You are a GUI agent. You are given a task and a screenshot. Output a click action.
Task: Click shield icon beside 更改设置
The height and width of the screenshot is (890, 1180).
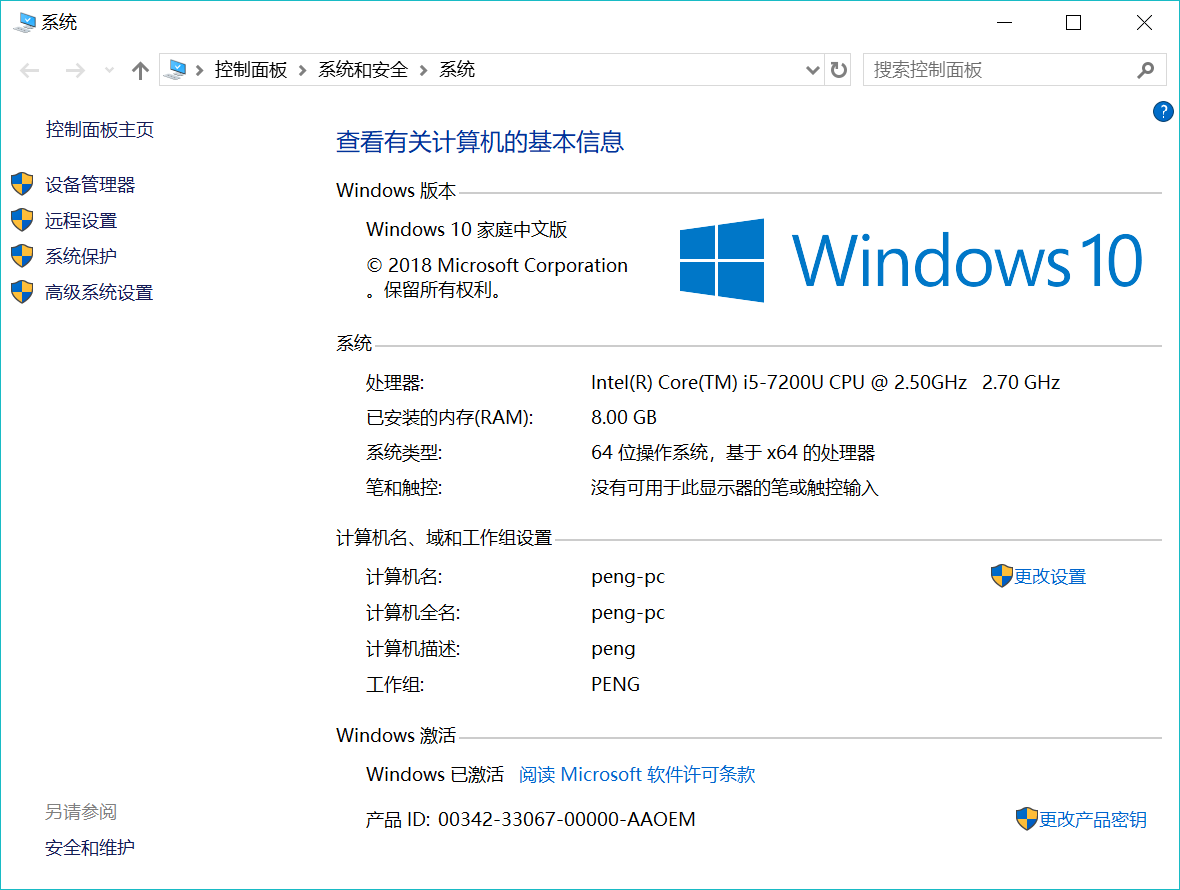(x=1002, y=576)
